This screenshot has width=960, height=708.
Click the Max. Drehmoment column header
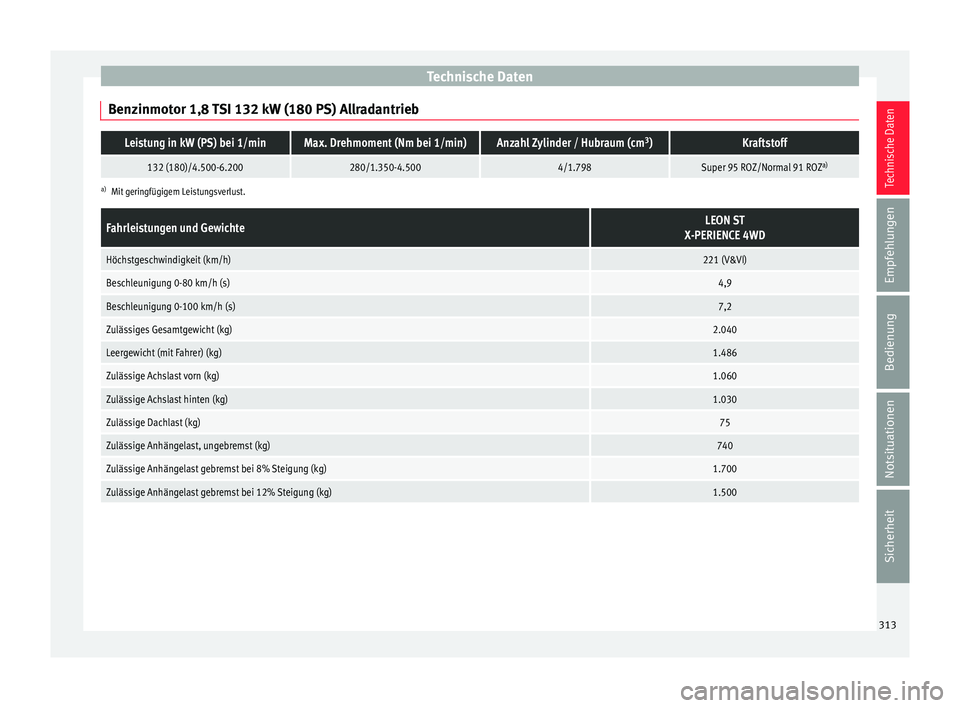click(385, 143)
